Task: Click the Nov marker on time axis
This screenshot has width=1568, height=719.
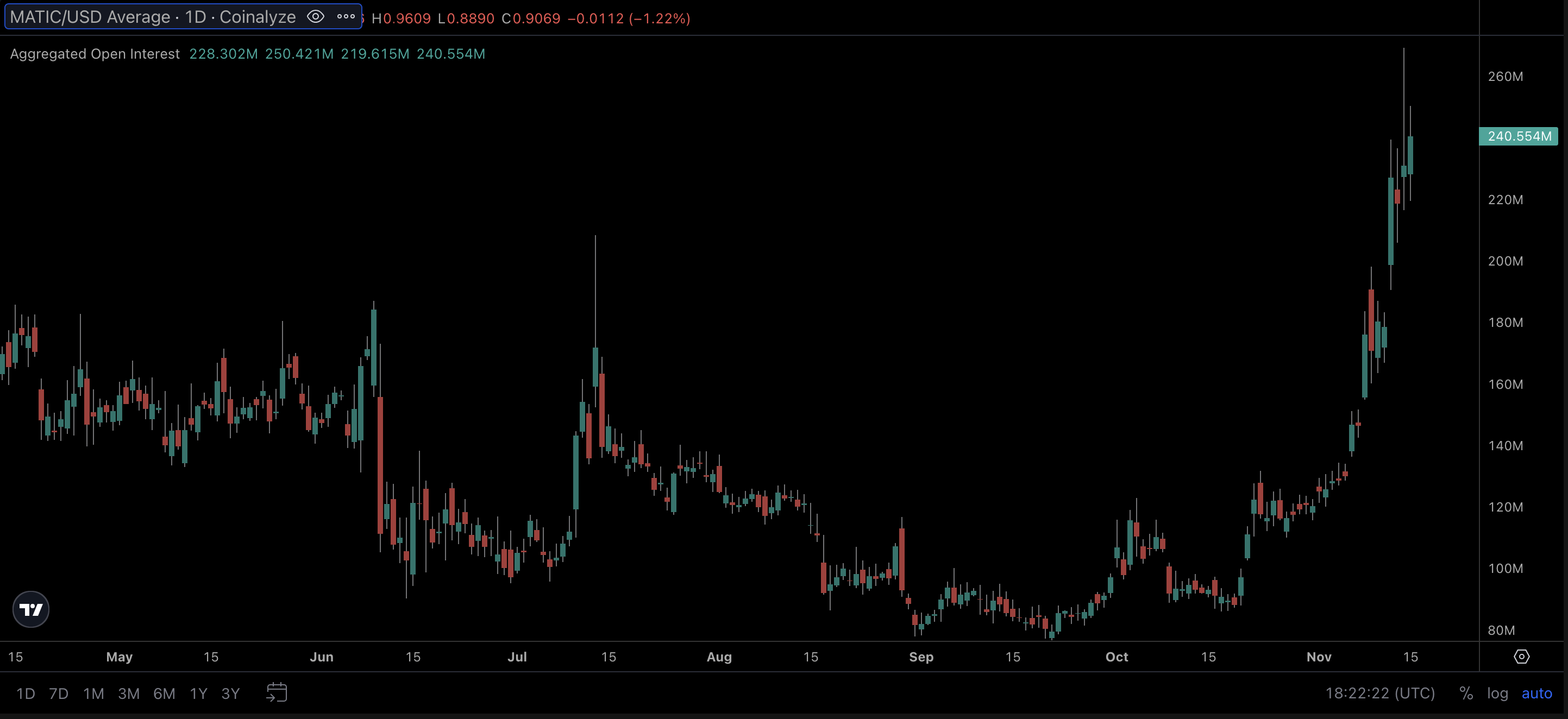Action: 1319,657
